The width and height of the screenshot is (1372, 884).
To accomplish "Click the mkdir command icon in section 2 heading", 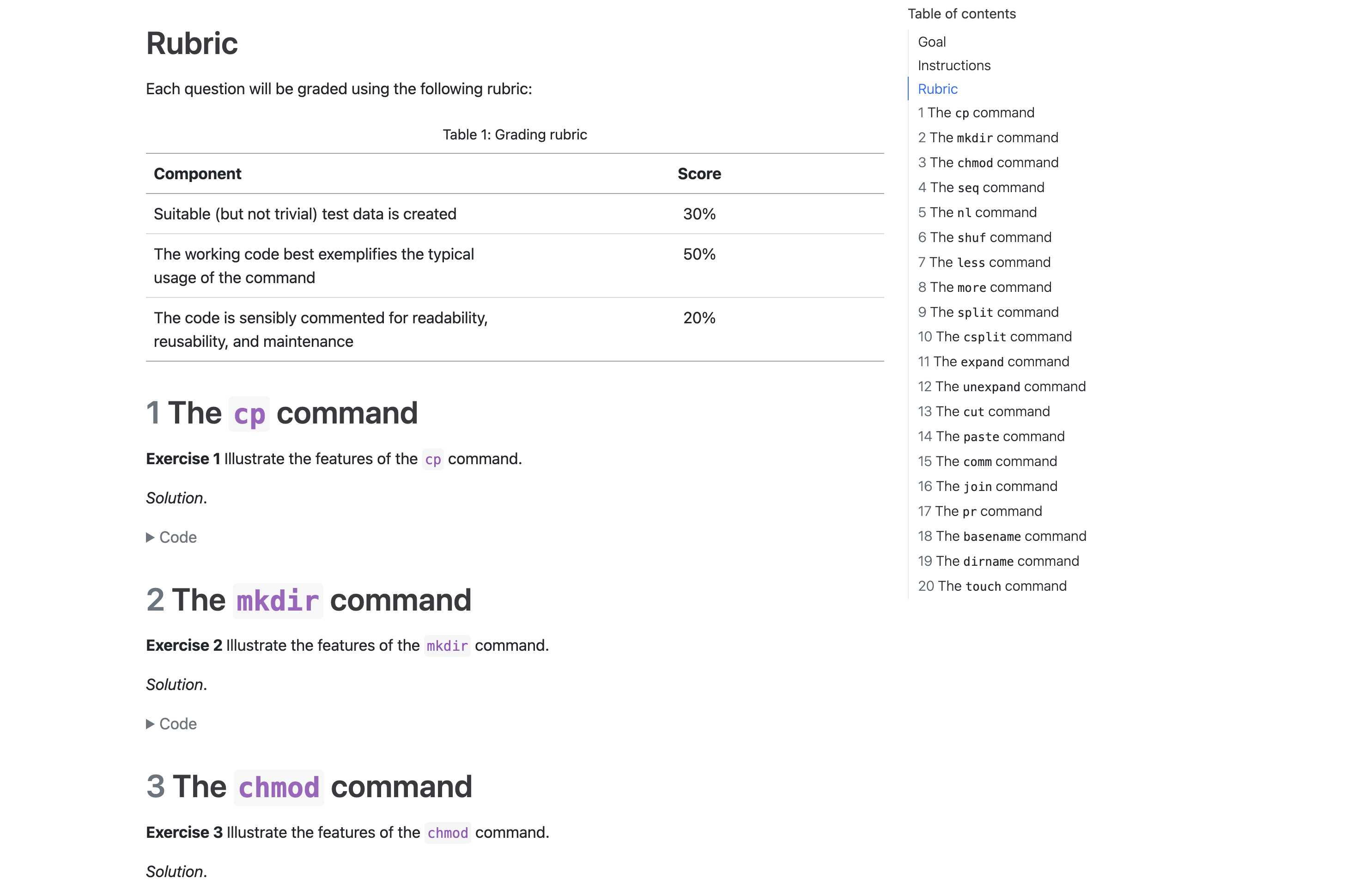I will pos(277,599).
